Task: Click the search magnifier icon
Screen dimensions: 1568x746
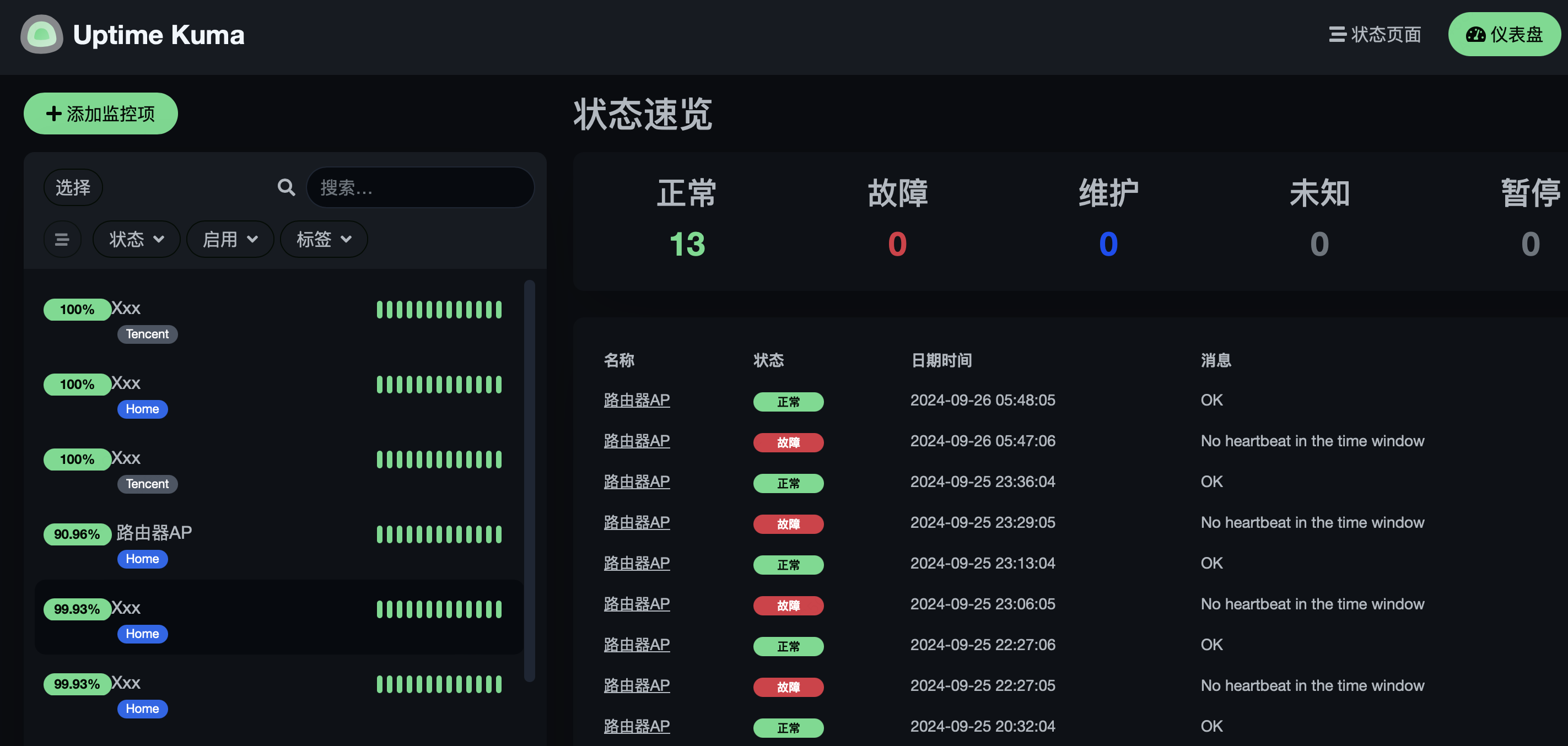Action: coord(286,187)
